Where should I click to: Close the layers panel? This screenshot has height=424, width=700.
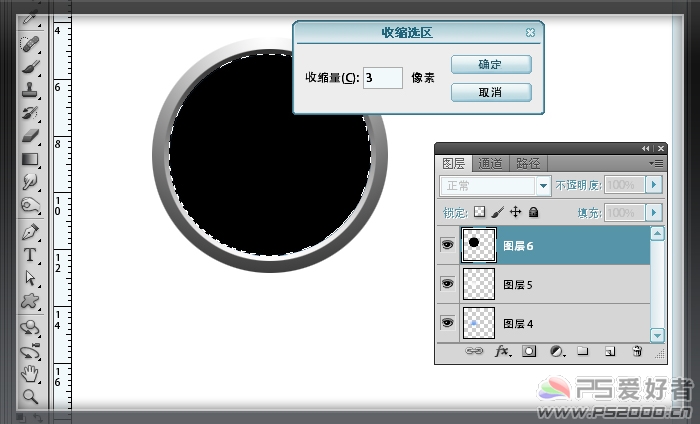(x=661, y=148)
